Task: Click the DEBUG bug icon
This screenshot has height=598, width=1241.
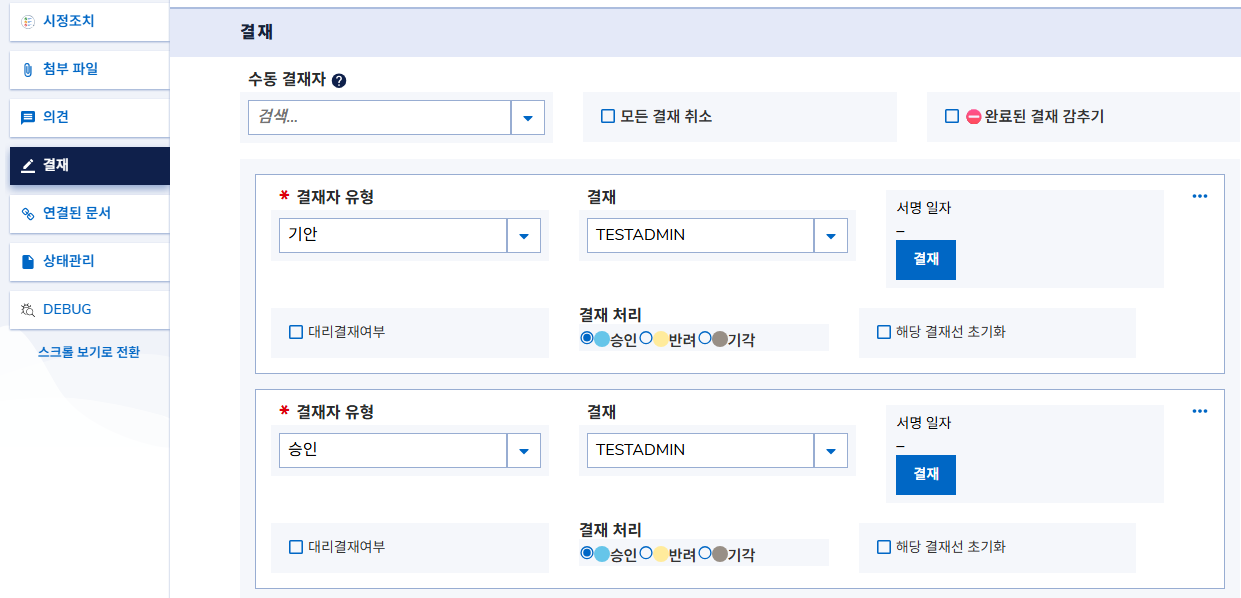Action: (28, 309)
